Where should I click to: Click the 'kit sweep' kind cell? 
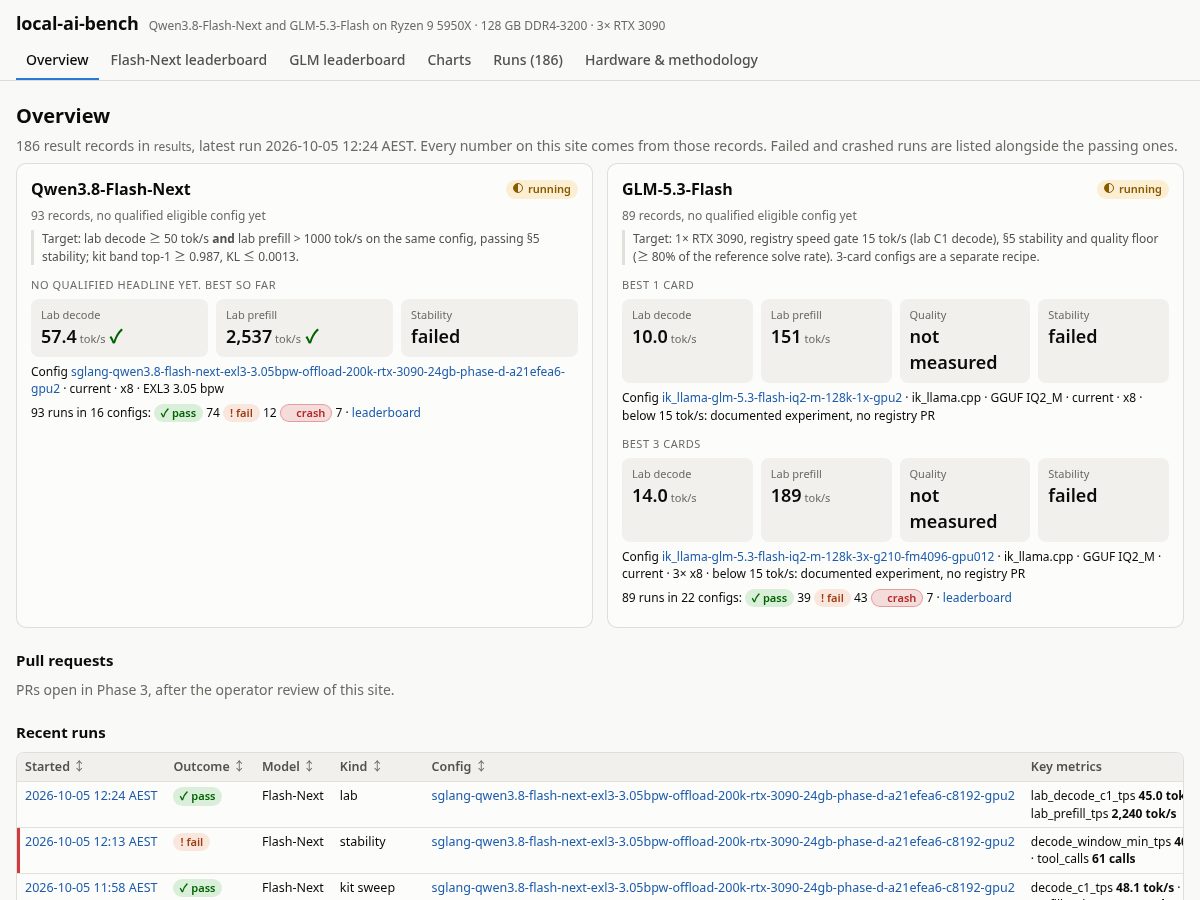coord(365,888)
